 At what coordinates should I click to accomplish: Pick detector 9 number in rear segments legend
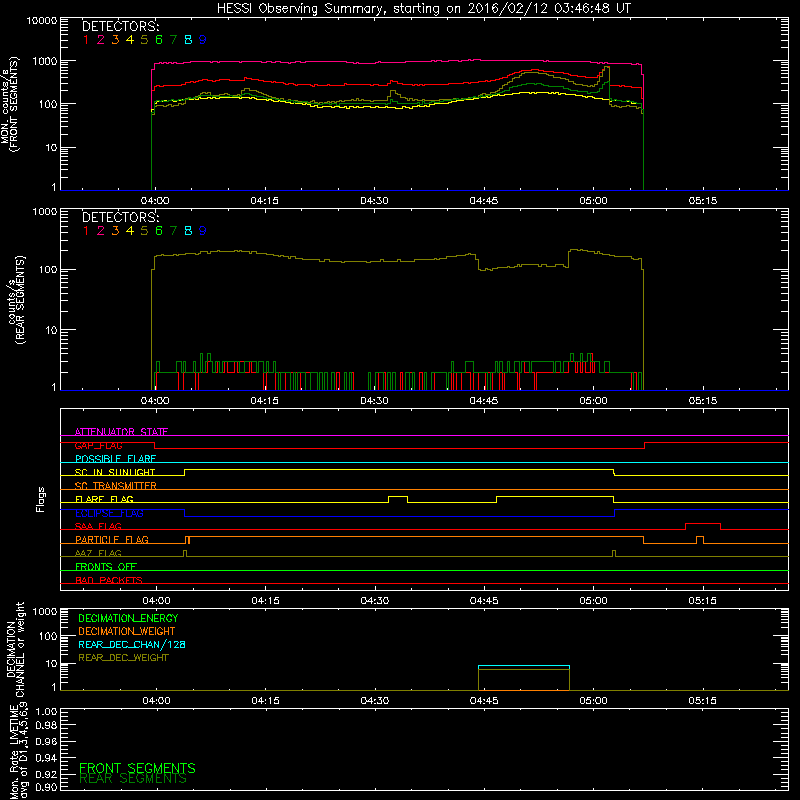click(x=203, y=231)
